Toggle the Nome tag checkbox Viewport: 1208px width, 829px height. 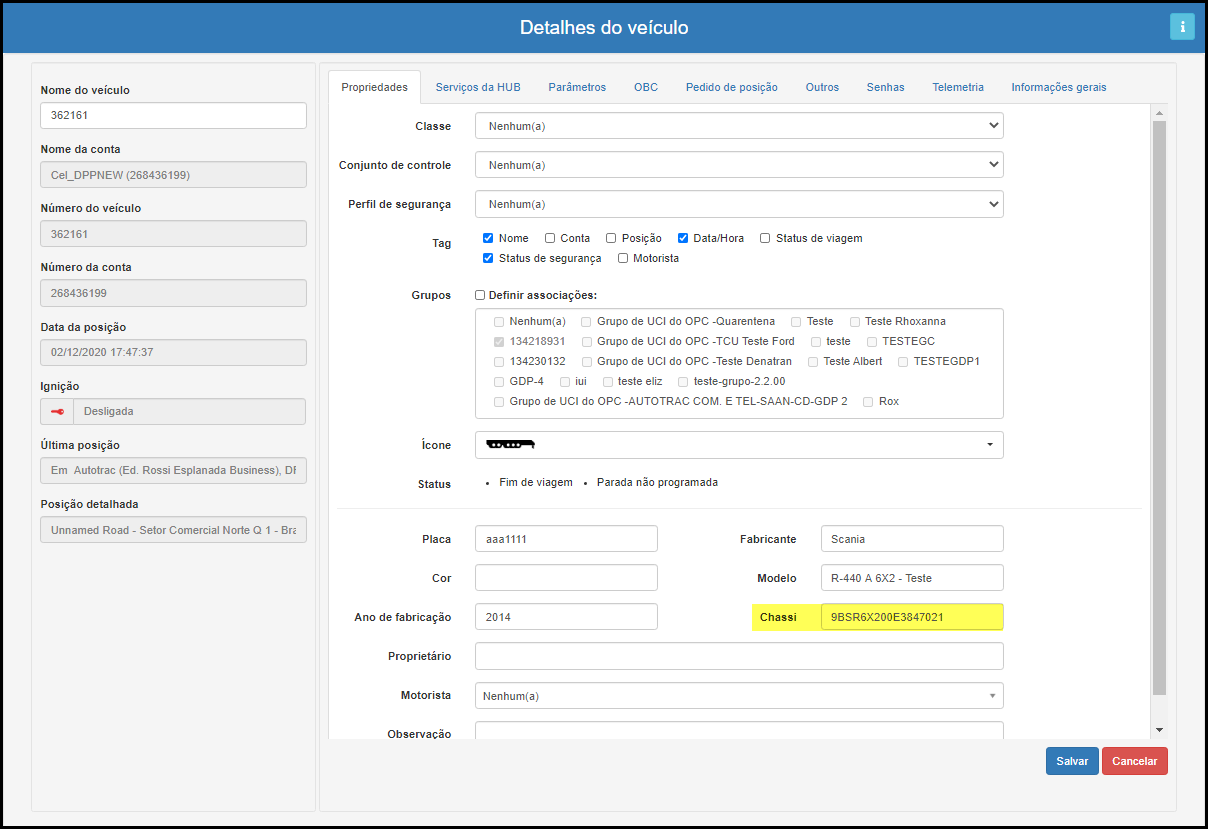pyautogui.click(x=488, y=238)
